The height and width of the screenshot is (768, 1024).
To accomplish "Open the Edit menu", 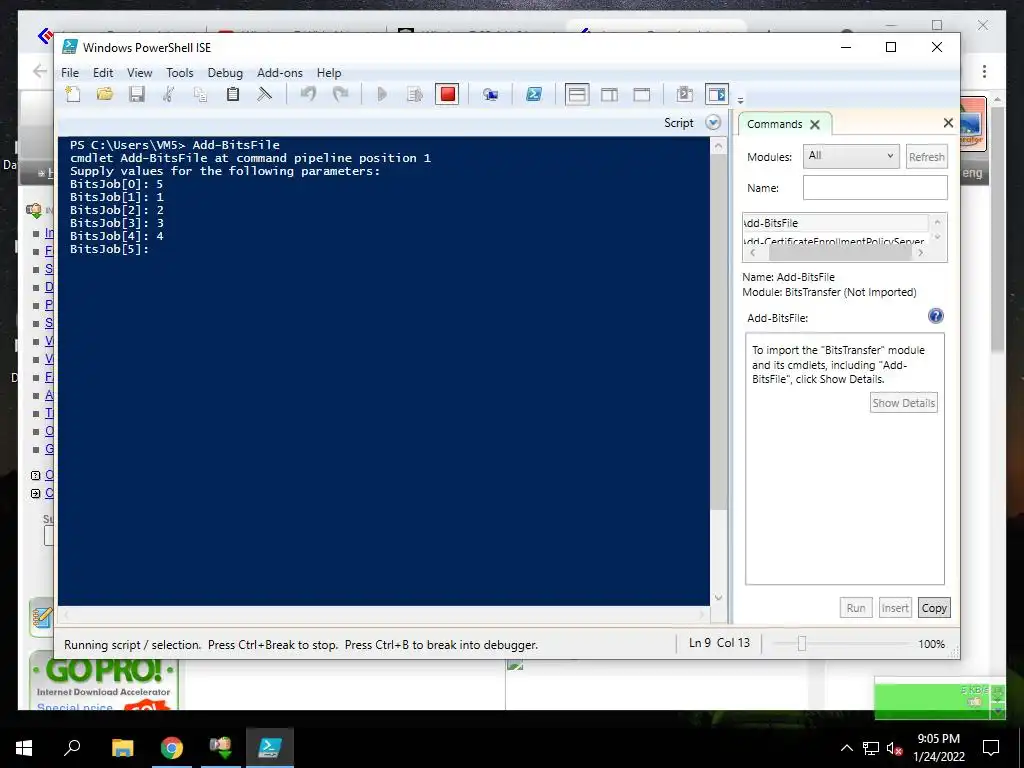I will [x=103, y=73].
